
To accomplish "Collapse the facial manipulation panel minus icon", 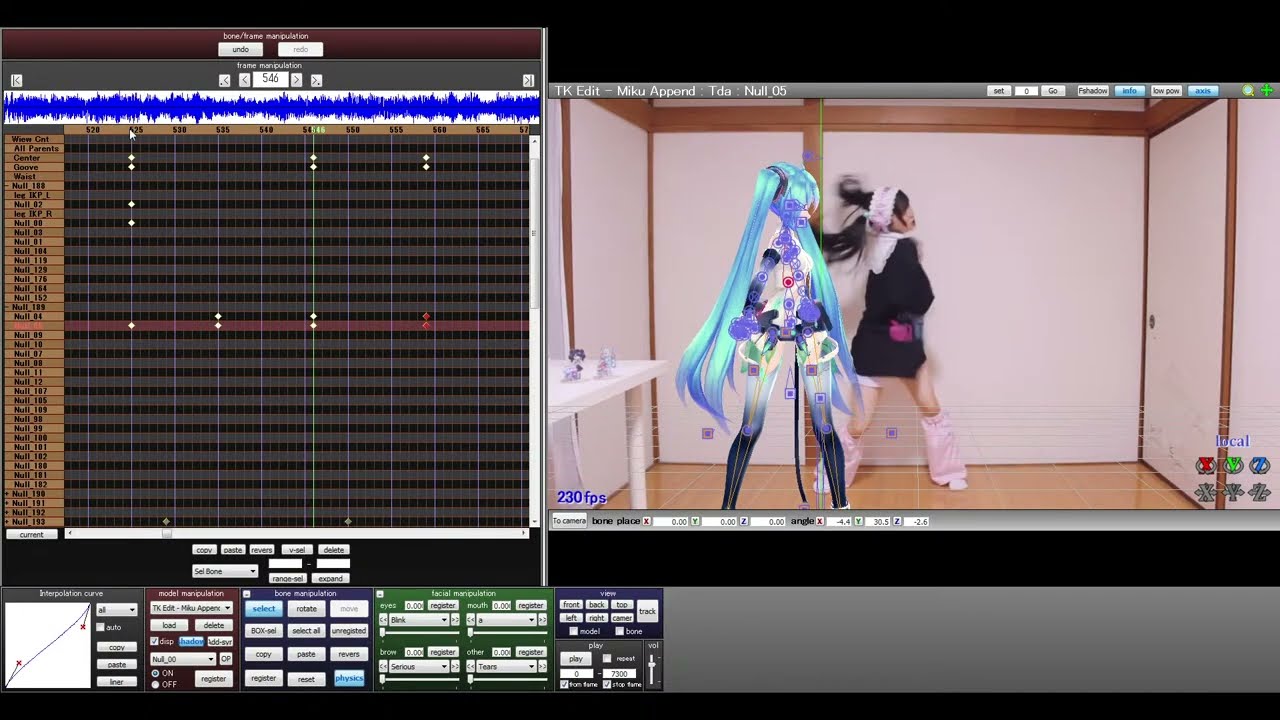I will 380,594.
